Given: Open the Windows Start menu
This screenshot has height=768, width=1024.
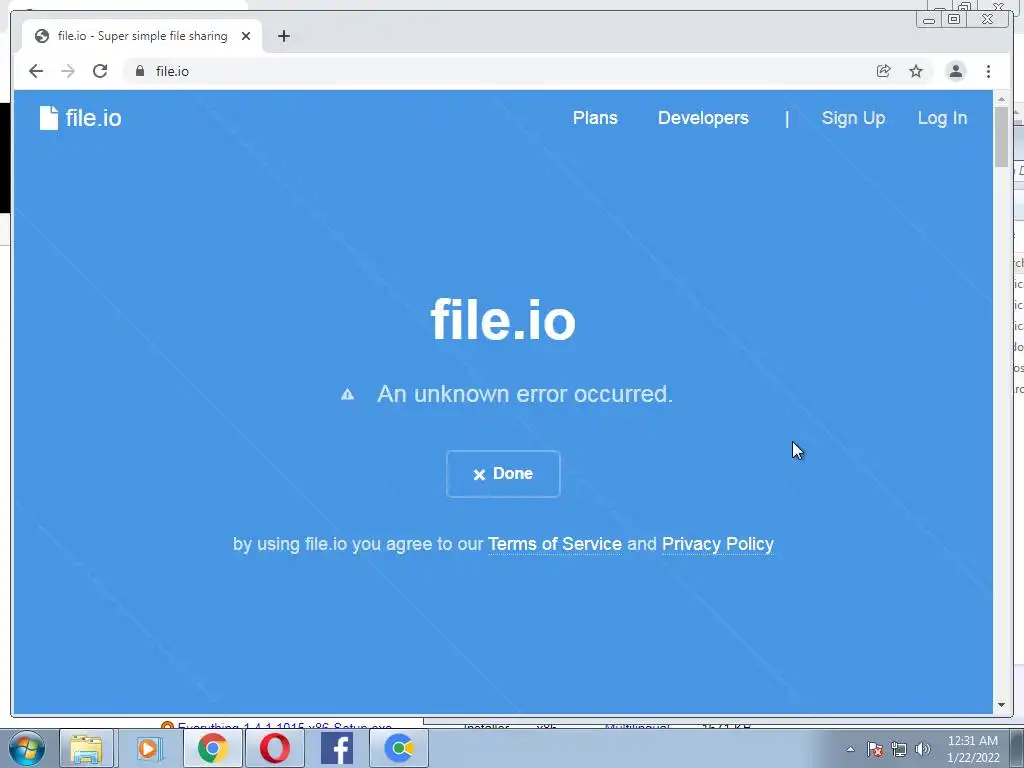Looking at the screenshot, I should [27, 748].
